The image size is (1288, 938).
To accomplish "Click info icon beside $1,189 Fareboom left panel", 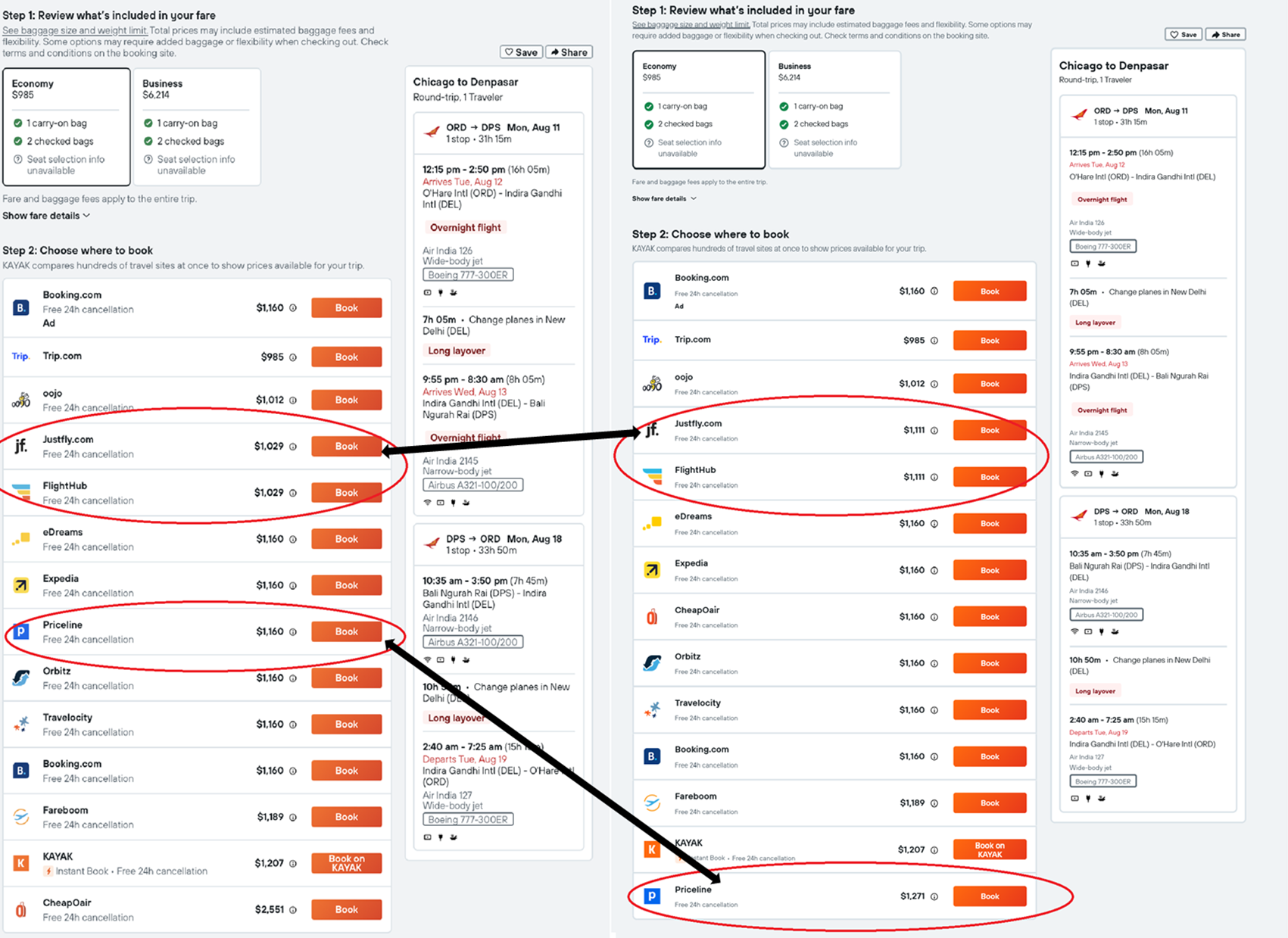I will (x=293, y=818).
